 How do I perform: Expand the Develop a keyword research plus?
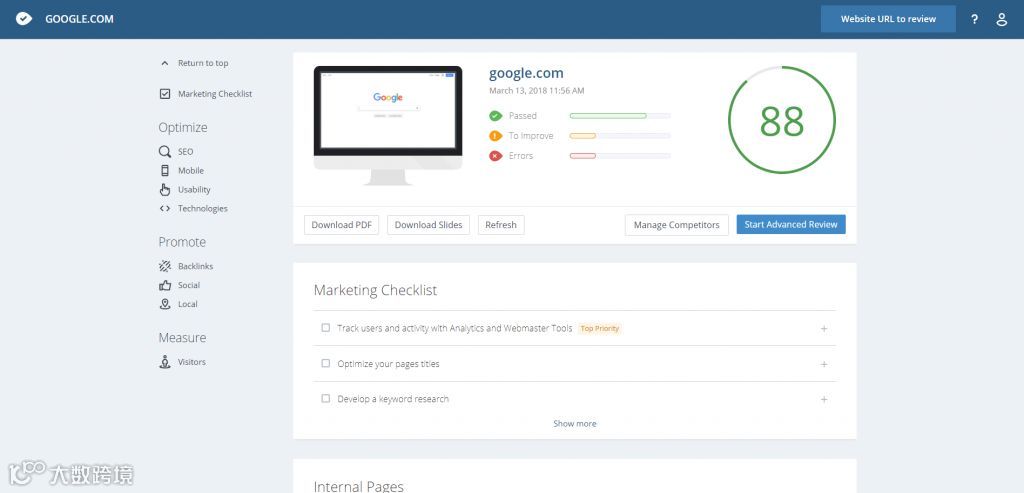tap(824, 399)
